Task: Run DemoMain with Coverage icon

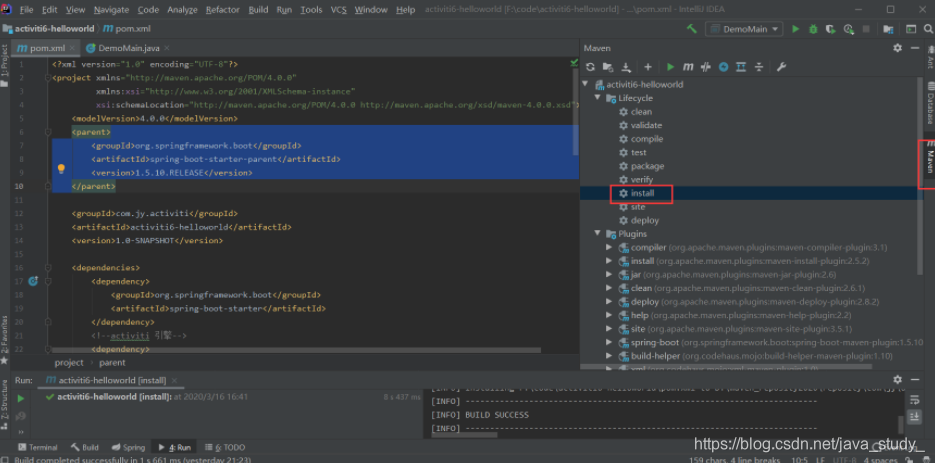Action: click(x=830, y=29)
